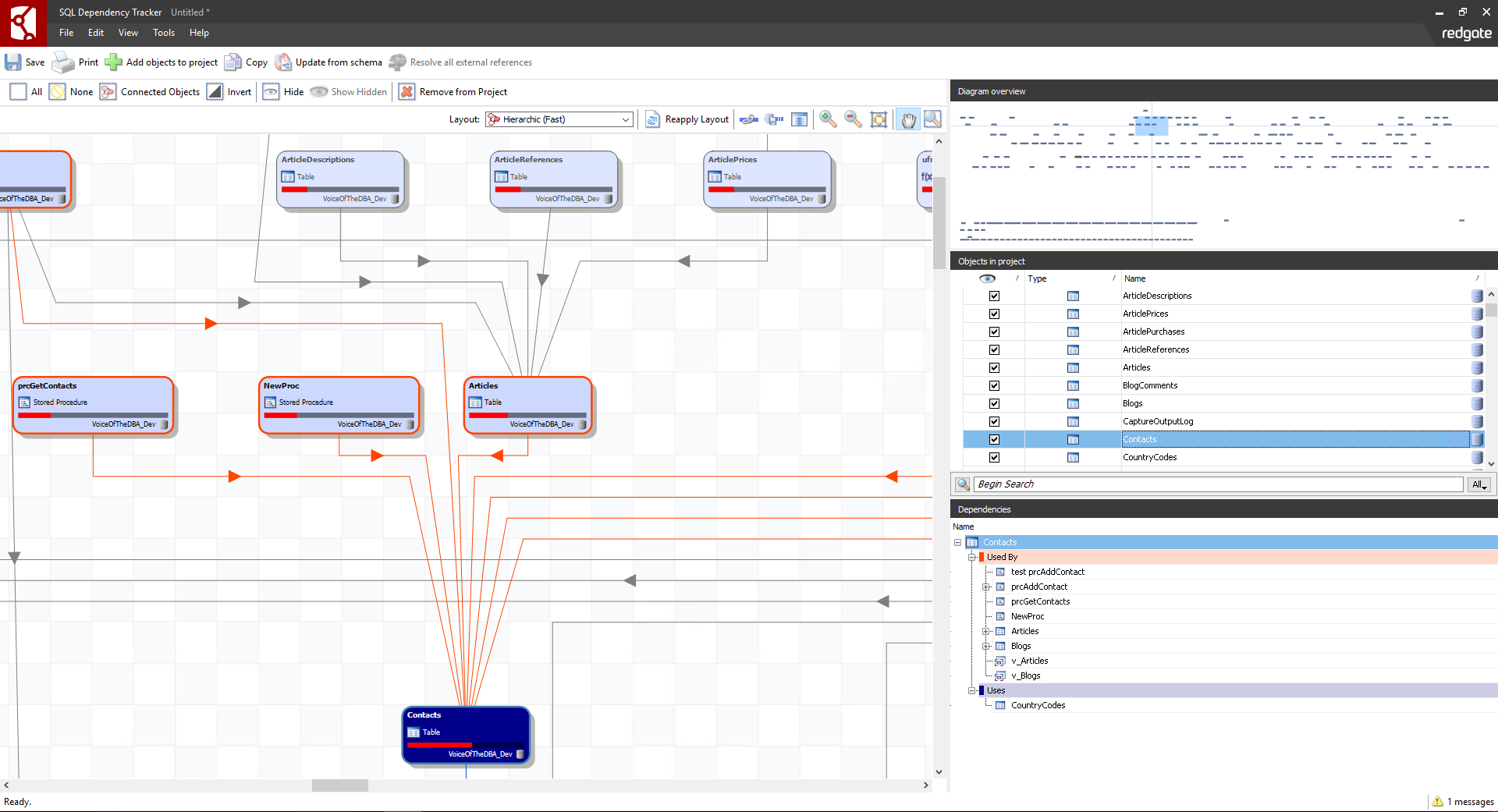
Task: Uncheck the Blogs object checkbox
Action: click(x=994, y=403)
